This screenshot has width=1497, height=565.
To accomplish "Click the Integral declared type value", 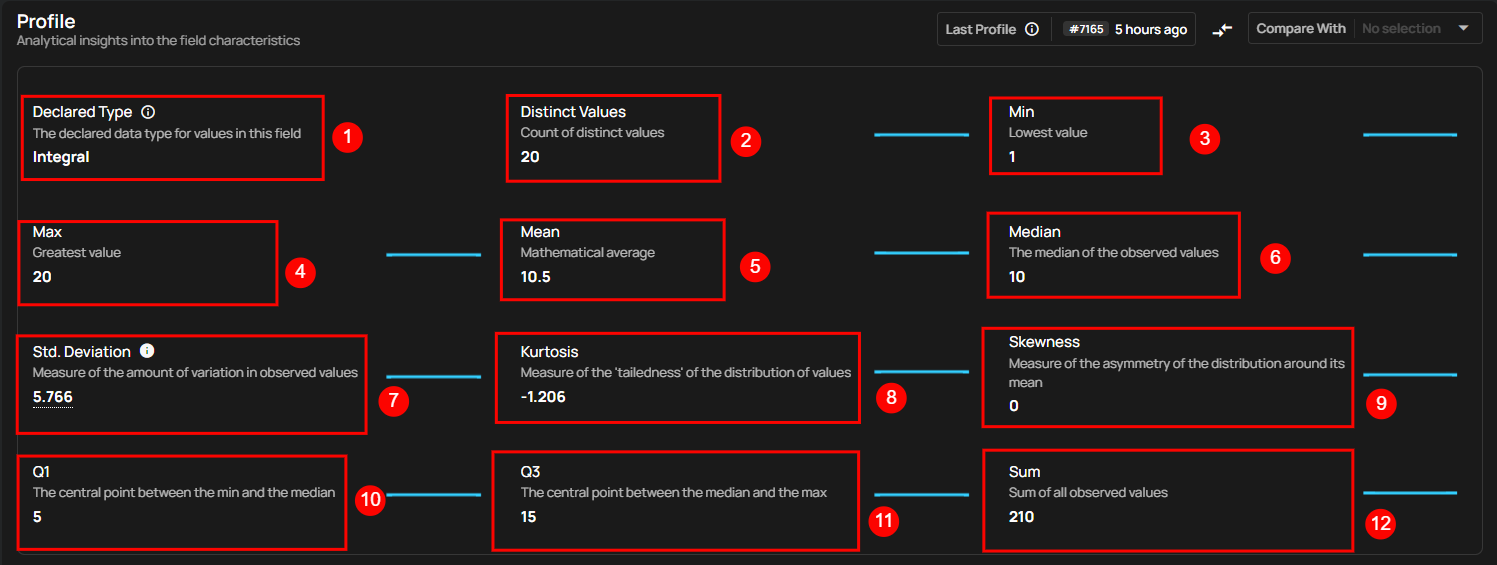I will click(x=61, y=157).
